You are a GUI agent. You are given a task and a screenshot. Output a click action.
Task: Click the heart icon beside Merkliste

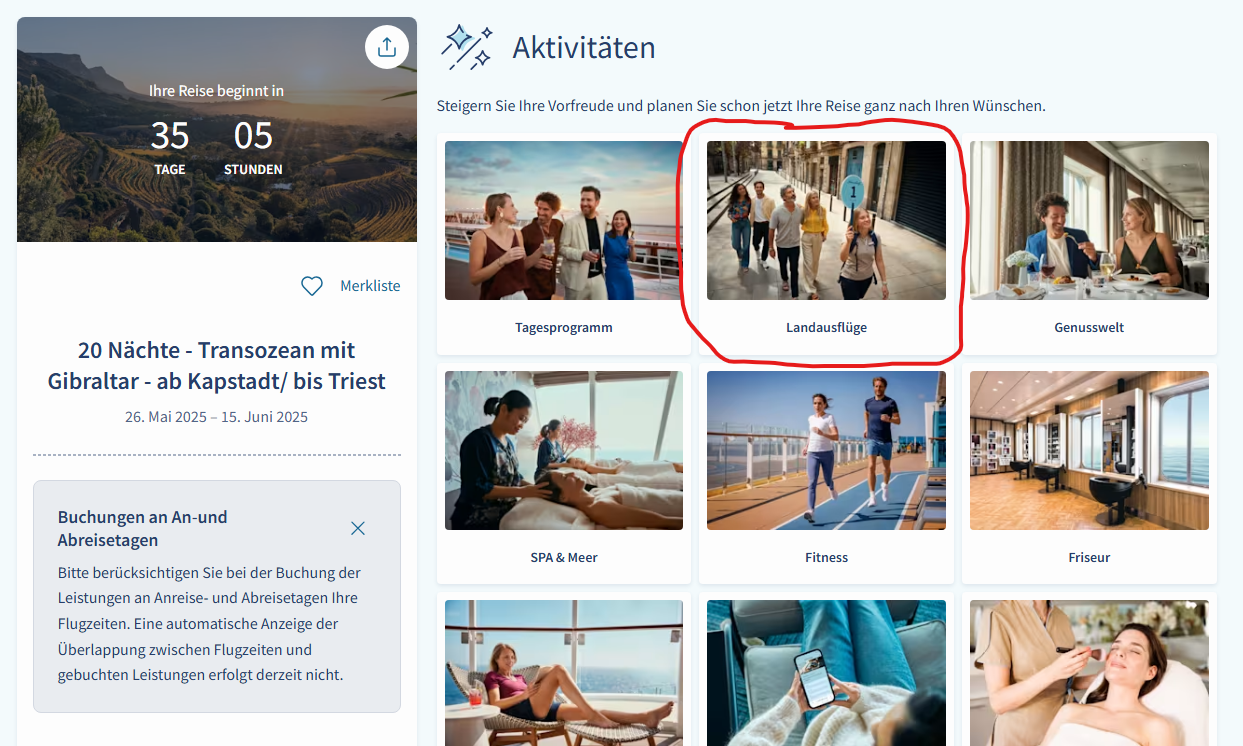coord(312,286)
